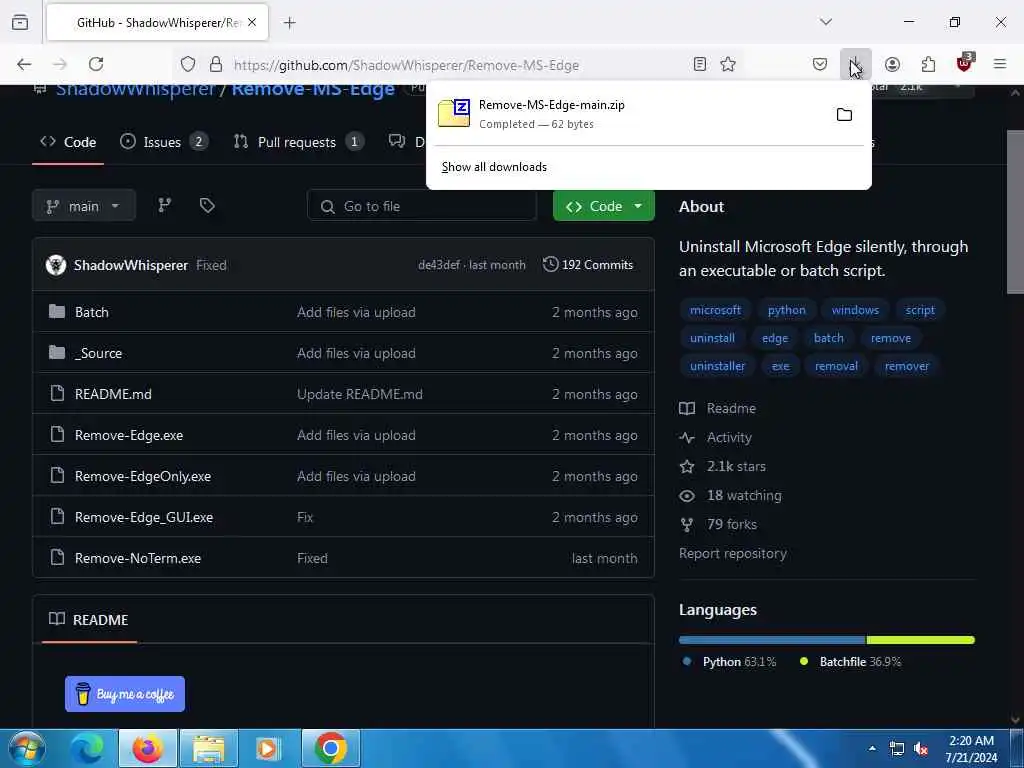Image resolution: width=1024 pixels, height=768 pixels.
Task: Open the list all tabs chevron
Action: [x=826, y=22]
